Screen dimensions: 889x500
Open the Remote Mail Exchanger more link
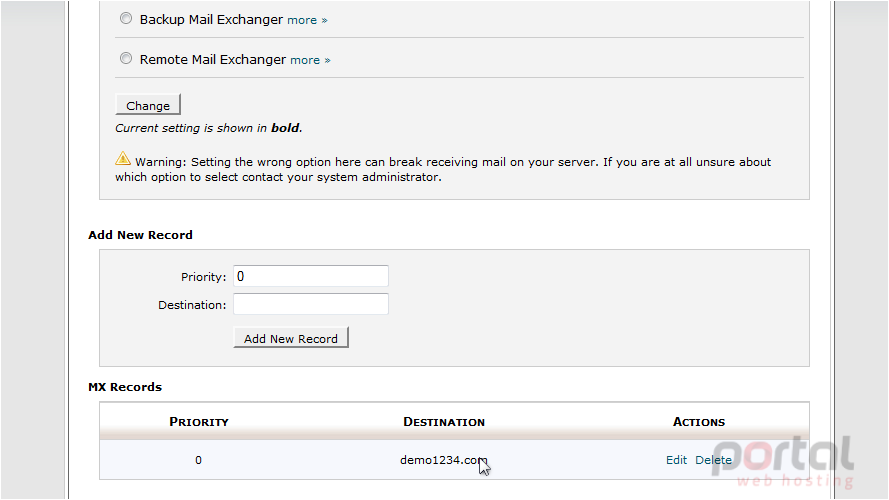pyautogui.click(x=310, y=60)
